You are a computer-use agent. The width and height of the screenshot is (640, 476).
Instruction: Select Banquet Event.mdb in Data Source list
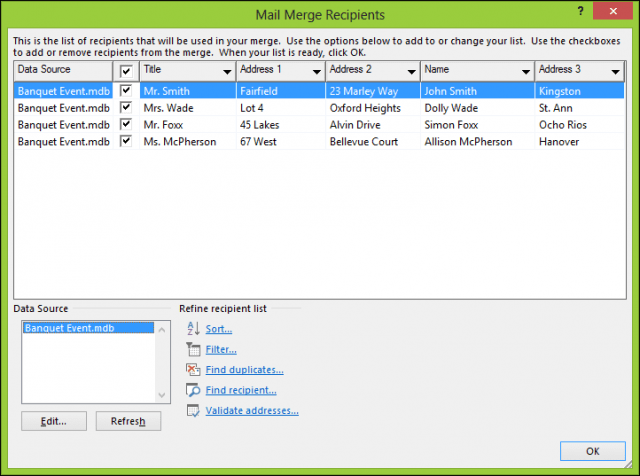[x=88, y=328]
